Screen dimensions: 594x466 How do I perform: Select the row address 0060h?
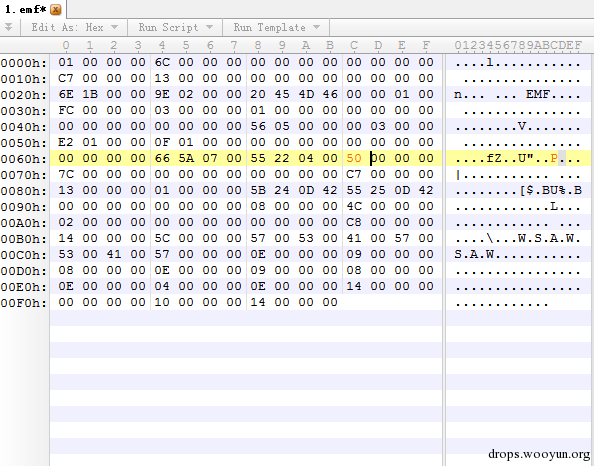coord(24,159)
